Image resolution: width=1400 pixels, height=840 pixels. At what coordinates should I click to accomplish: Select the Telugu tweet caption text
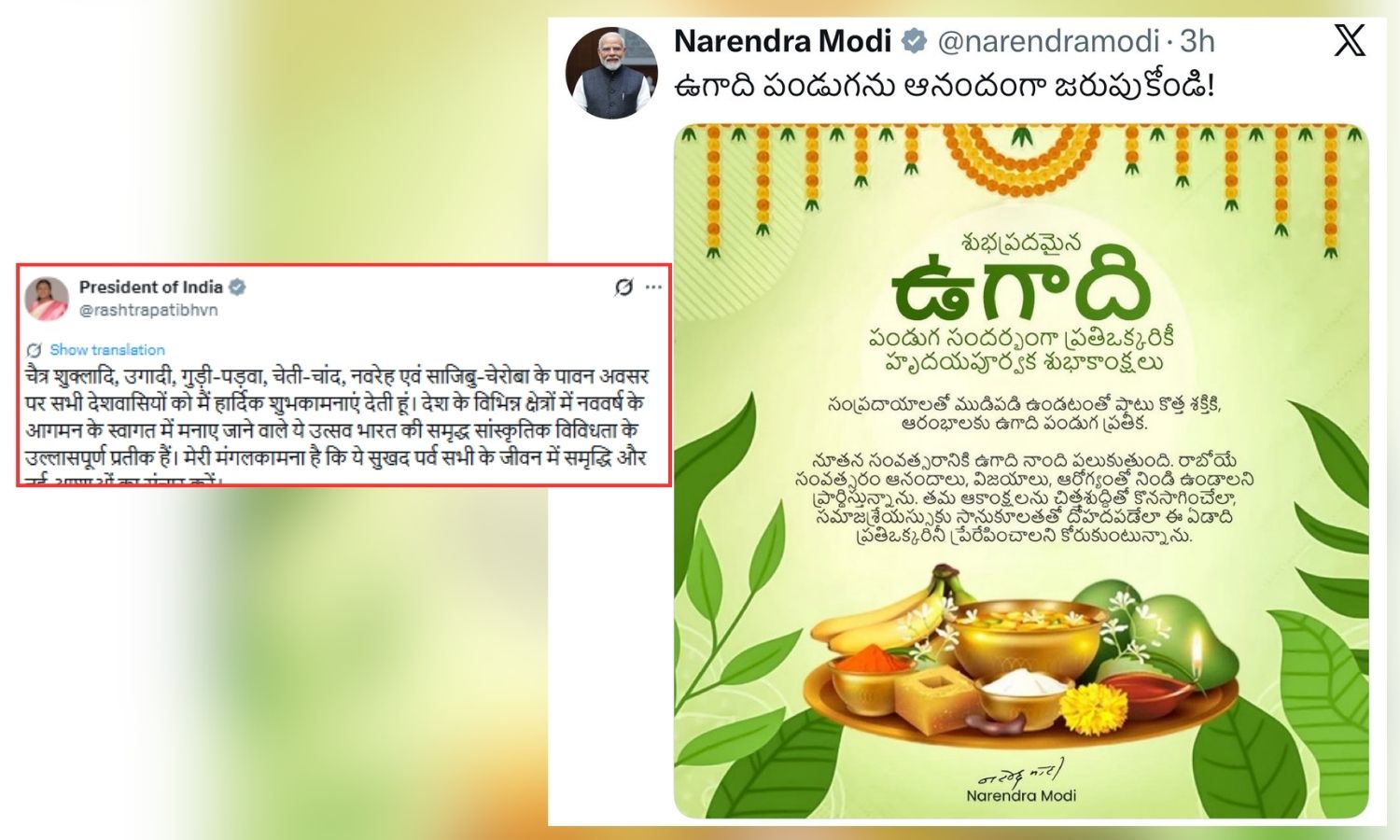[944, 87]
